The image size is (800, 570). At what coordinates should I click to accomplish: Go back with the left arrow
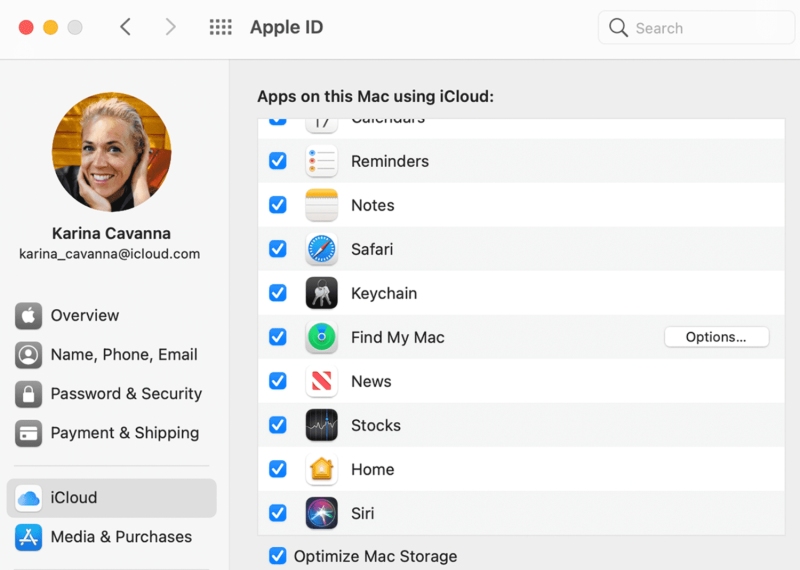(x=126, y=27)
